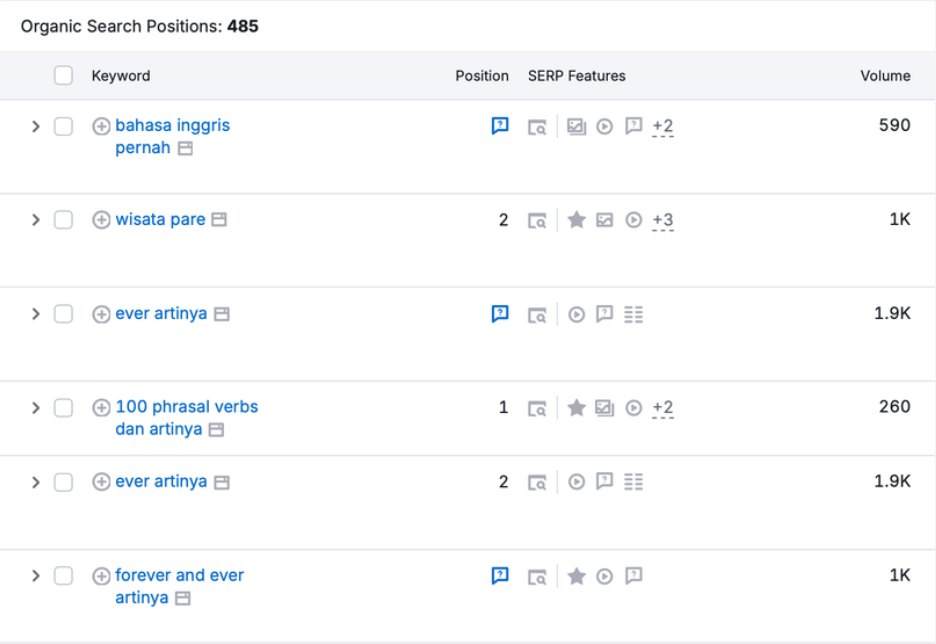Click blue featured snippet position icon for bahasa inggris pernah
Screen dimensions: 936x644
[500, 125]
